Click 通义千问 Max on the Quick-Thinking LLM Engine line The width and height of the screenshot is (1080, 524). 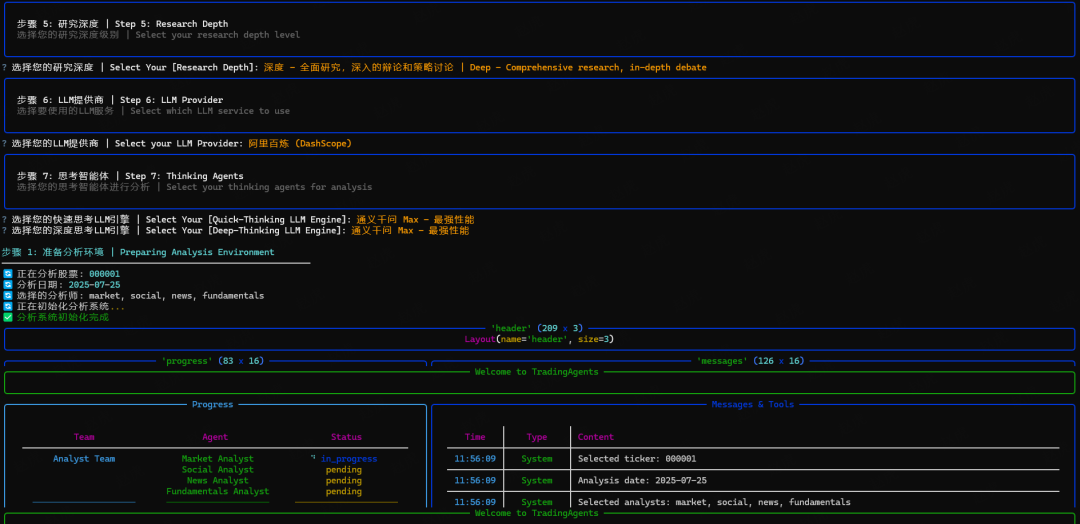tap(415, 220)
